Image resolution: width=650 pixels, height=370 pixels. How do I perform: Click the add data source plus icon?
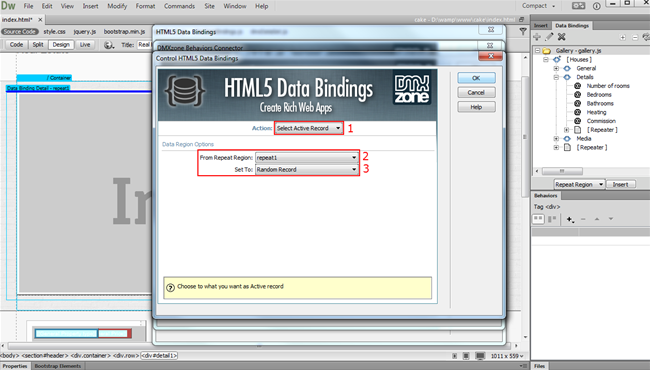[537, 37]
